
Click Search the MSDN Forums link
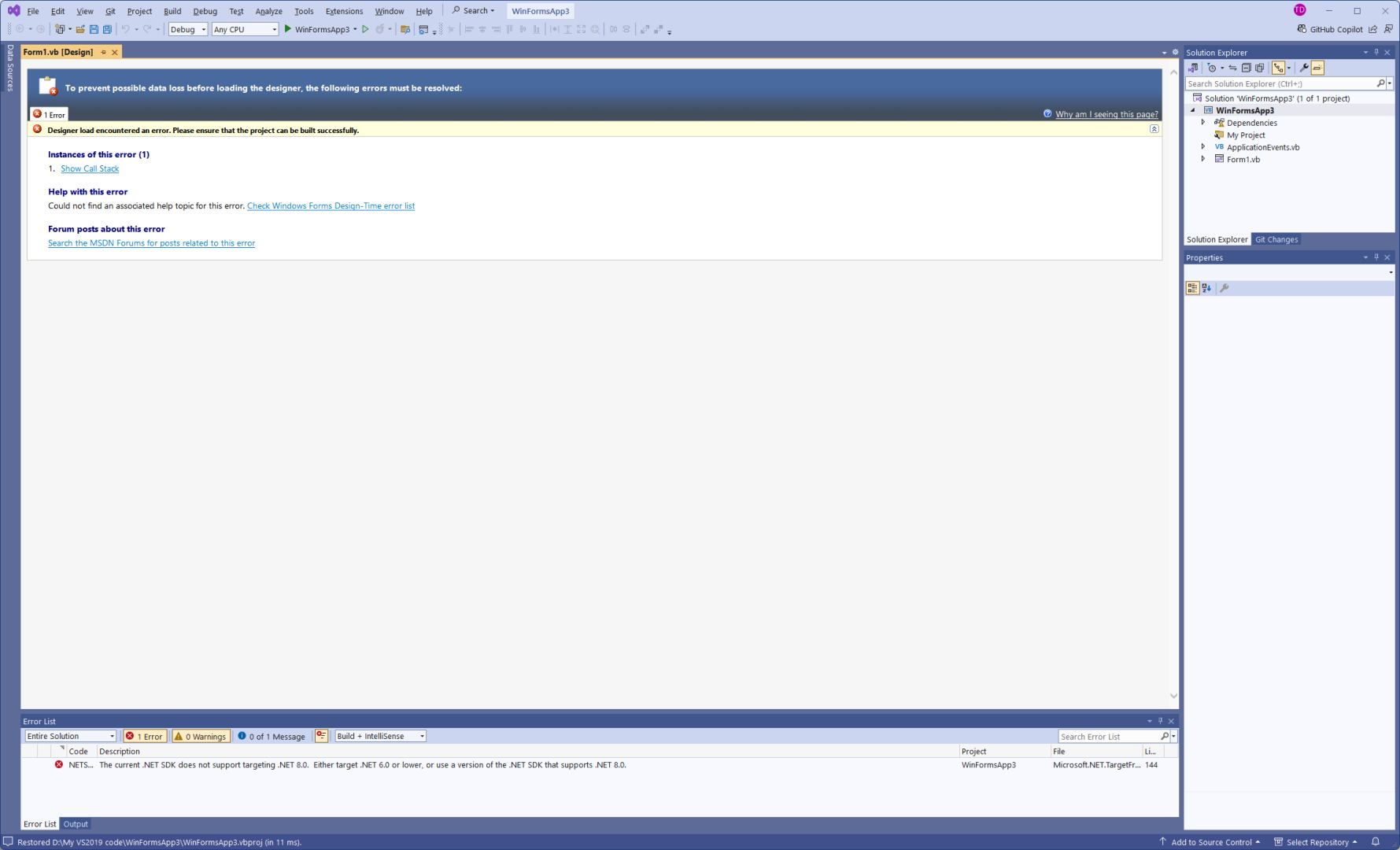[151, 243]
